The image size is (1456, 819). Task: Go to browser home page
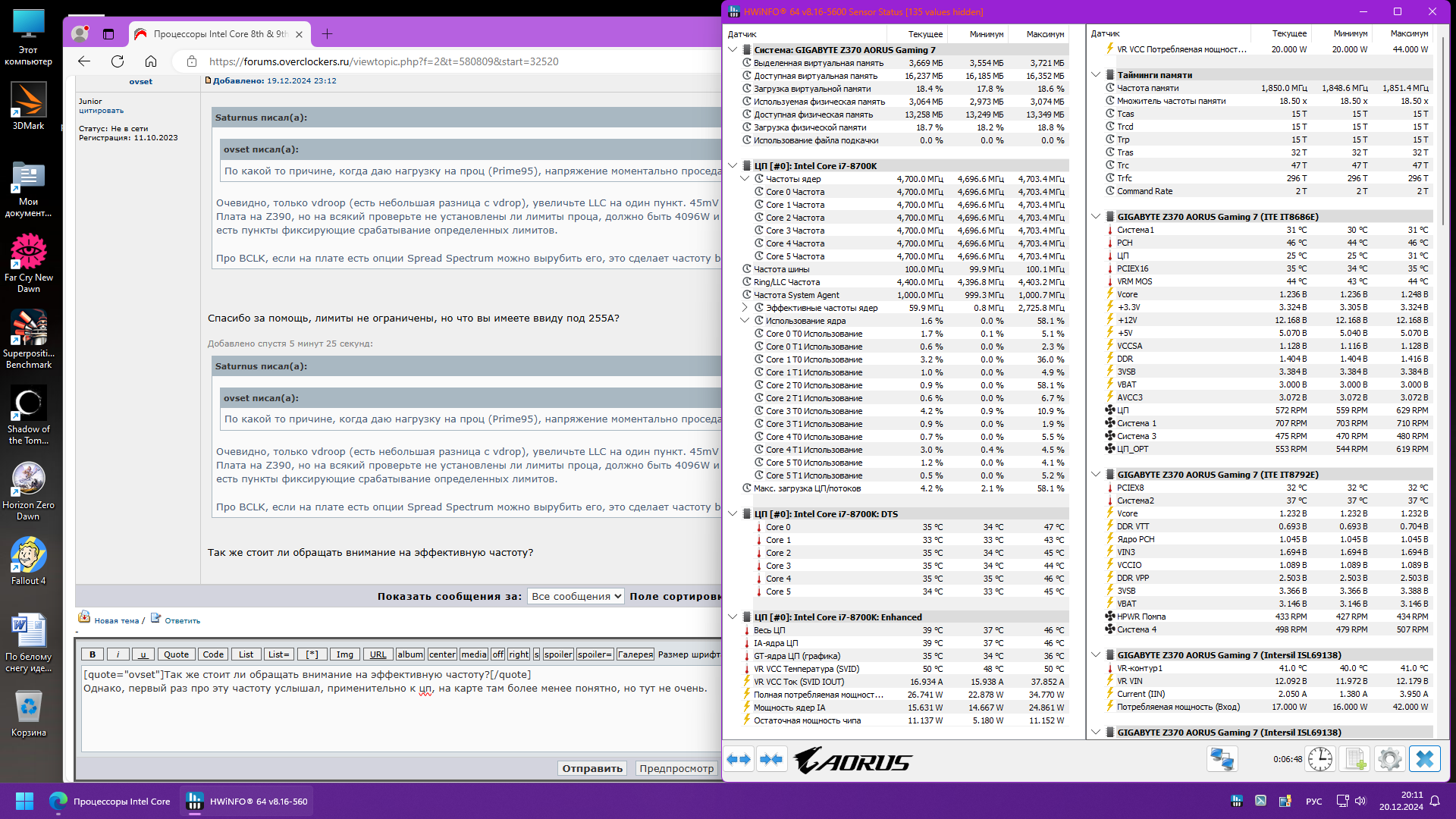click(x=151, y=61)
